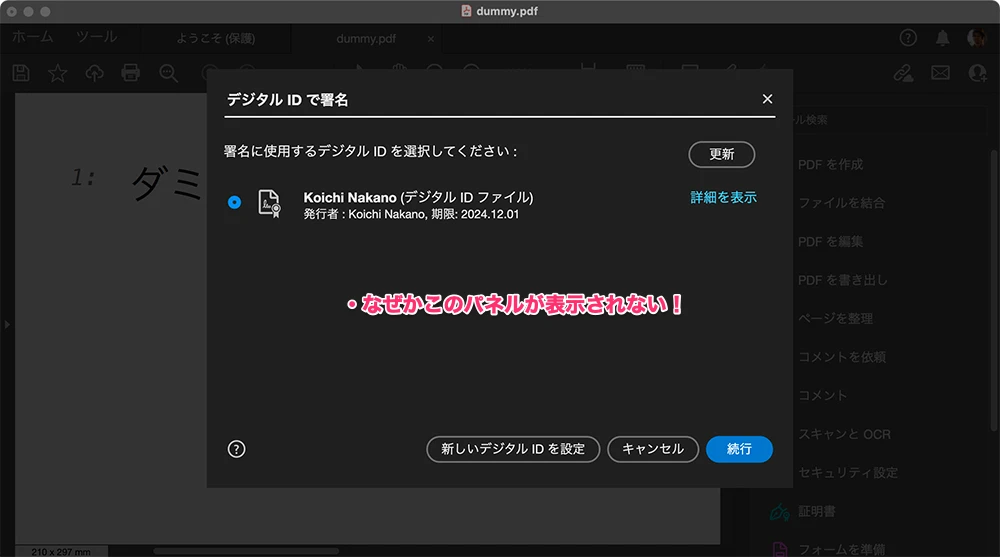Click the print icon in toolbar
Image resolution: width=1000 pixels, height=557 pixels.
[x=131, y=73]
